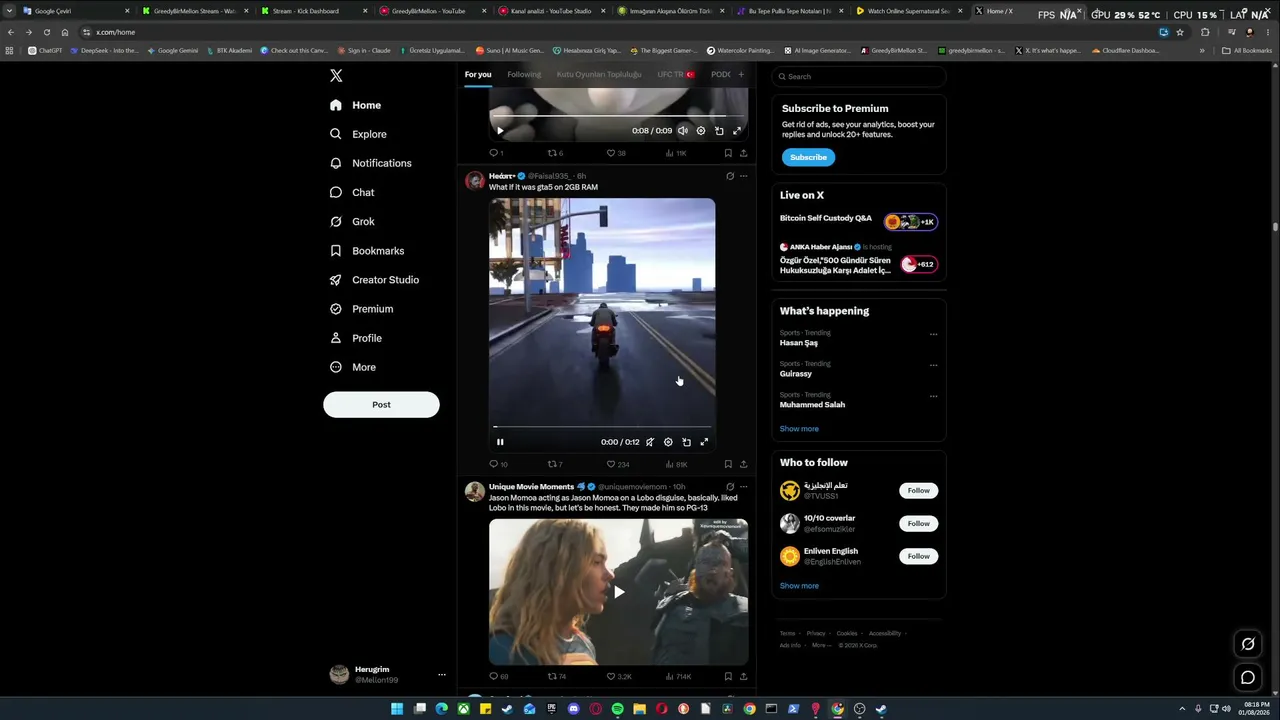Image resolution: width=1280 pixels, height=720 pixels.
Task: Select the For you tab
Action: coord(478,74)
